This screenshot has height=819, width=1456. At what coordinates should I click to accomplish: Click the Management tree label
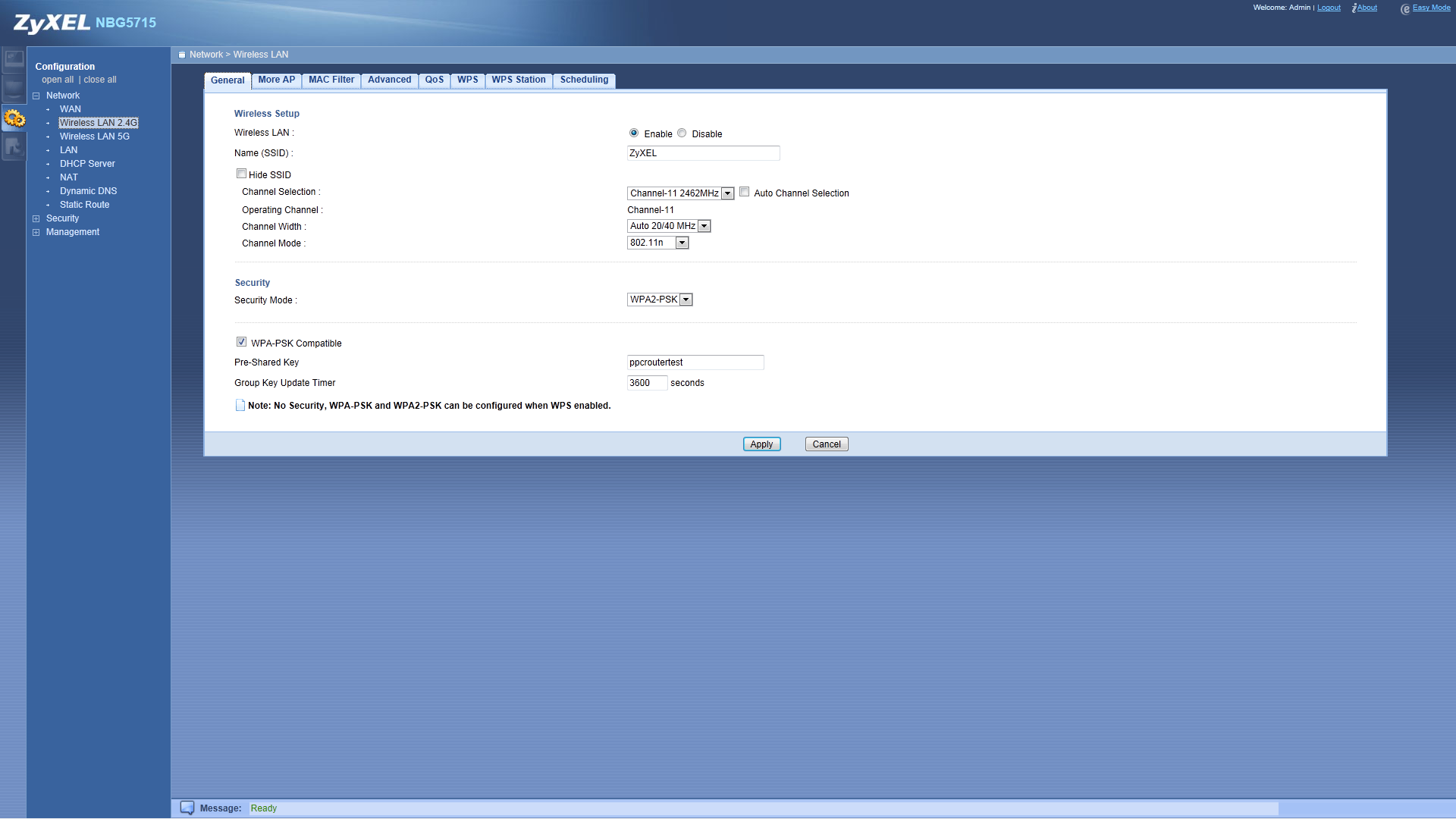tap(73, 232)
